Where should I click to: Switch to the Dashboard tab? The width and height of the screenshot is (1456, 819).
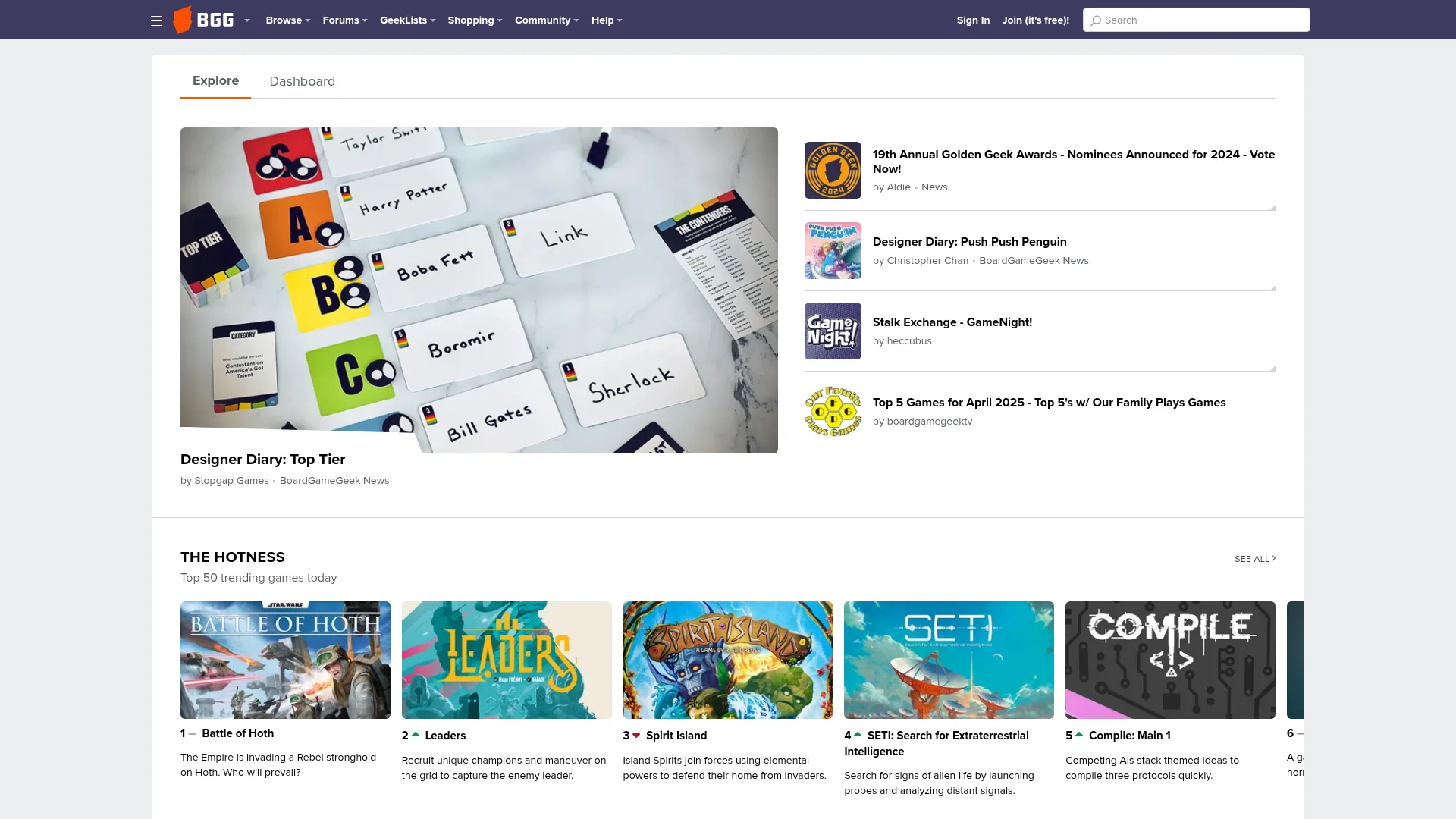(x=302, y=82)
